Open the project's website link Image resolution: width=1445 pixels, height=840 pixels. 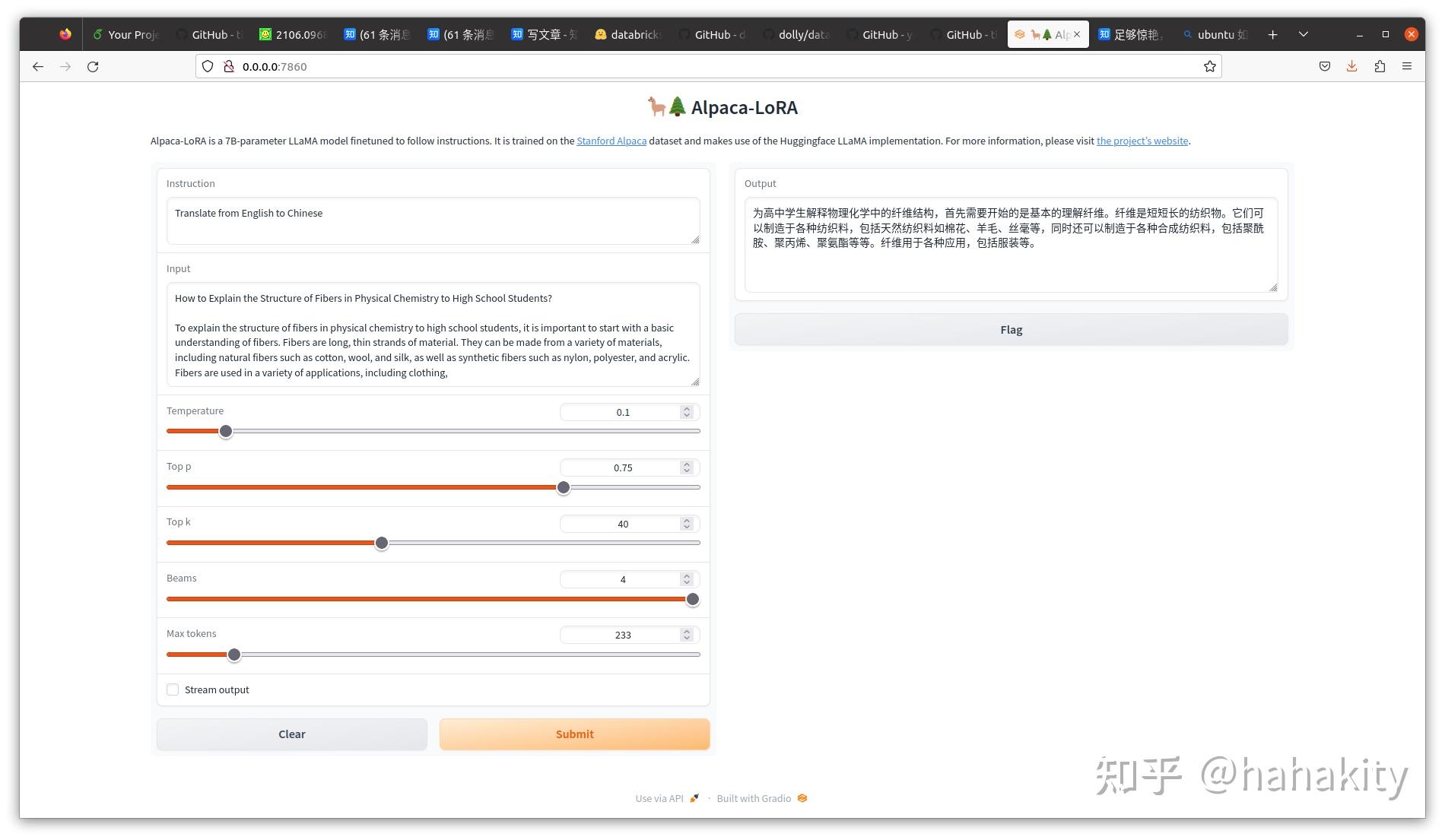click(x=1142, y=141)
